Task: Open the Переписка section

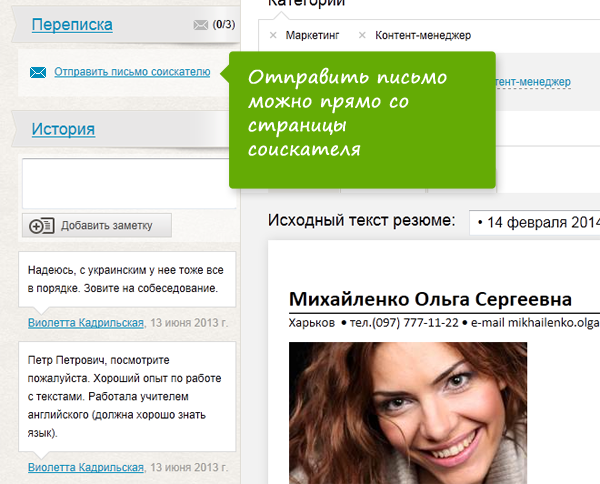Action: 71,25
